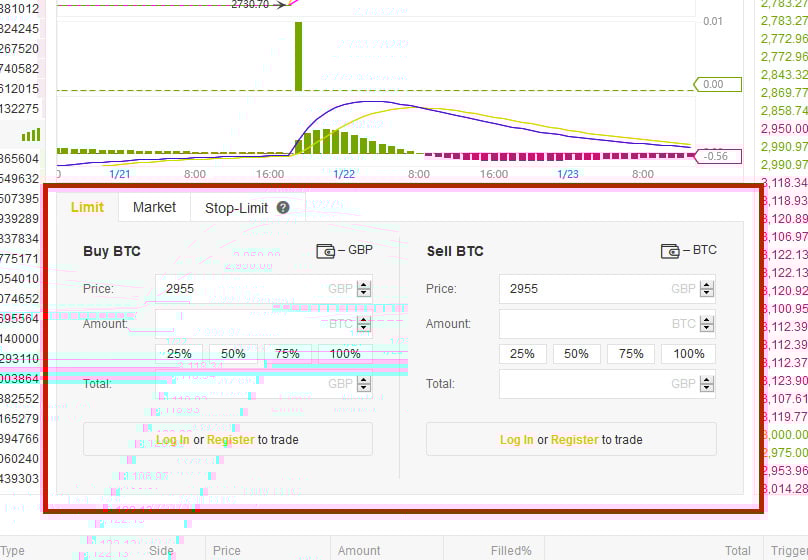
Task: Click the 2,950.00 price in right order list
Action: click(784, 128)
